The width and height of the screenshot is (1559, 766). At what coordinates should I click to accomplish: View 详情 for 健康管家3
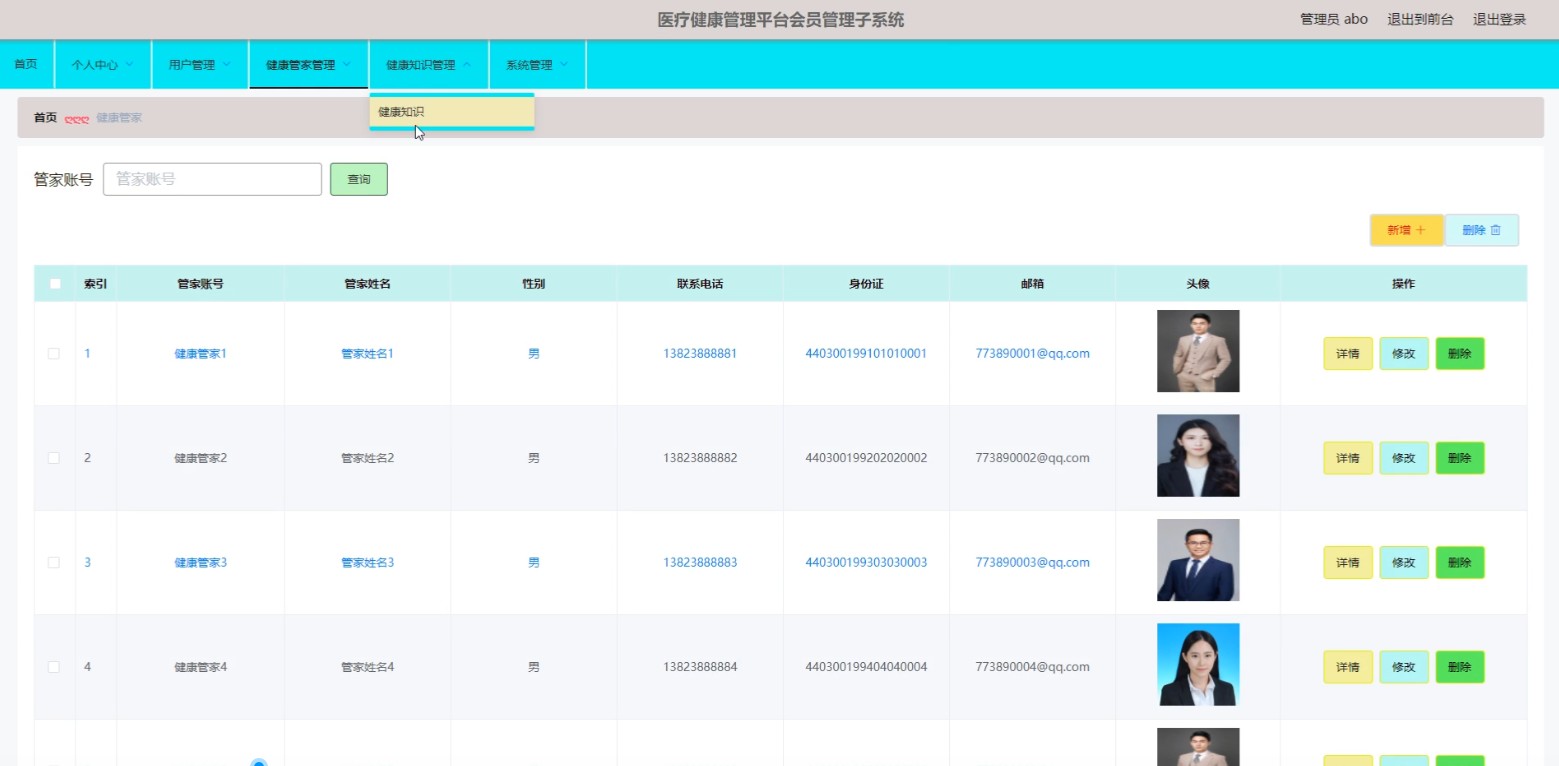click(1348, 563)
